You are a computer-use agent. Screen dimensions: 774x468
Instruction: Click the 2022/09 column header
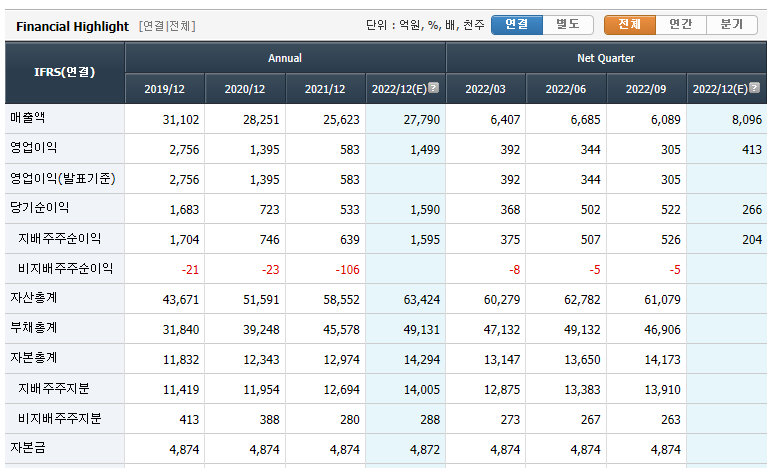pos(646,89)
